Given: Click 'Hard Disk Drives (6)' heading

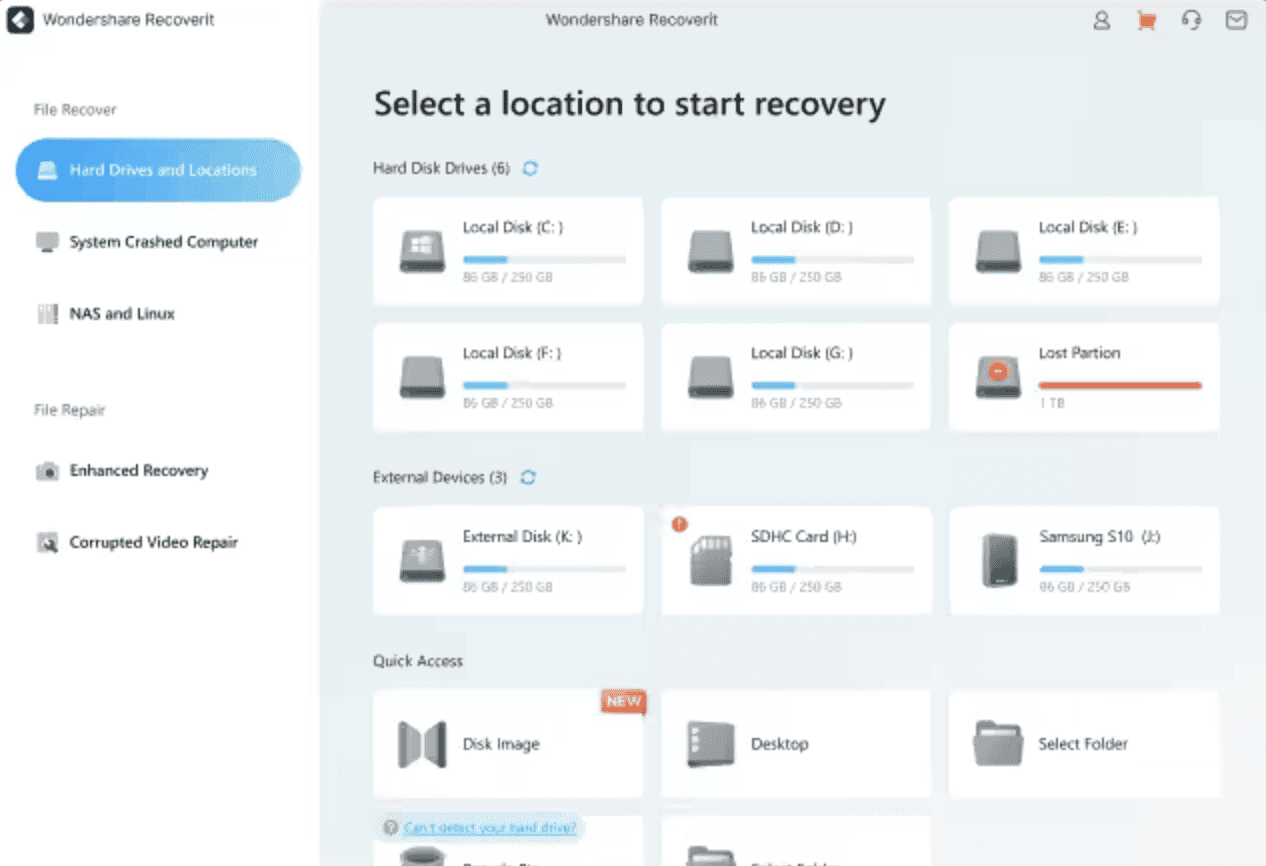Looking at the screenshot, I should tap(442, 169).
